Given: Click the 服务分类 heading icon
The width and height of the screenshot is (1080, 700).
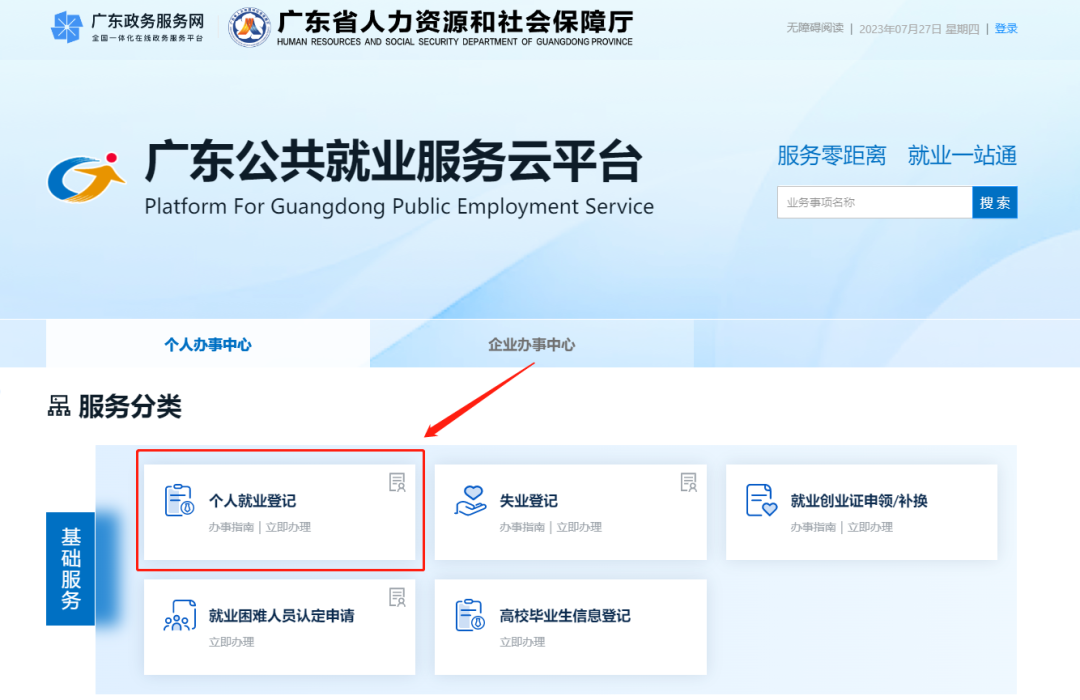Looking at the screenshot, I should click(59, 406).
